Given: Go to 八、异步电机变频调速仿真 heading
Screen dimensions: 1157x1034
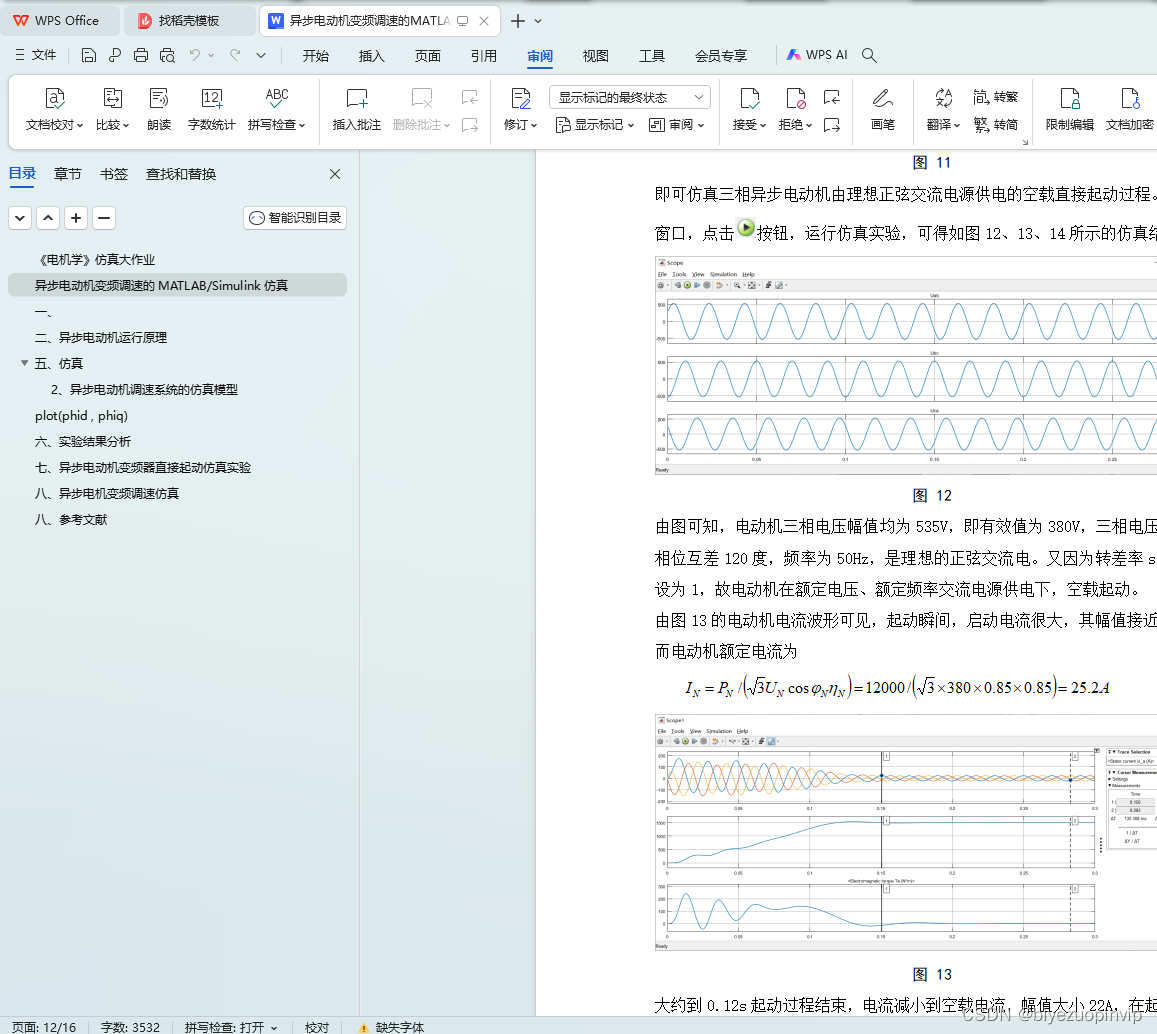Looking at the screenshot, I should pyautogui.click(x=107, y=493).
